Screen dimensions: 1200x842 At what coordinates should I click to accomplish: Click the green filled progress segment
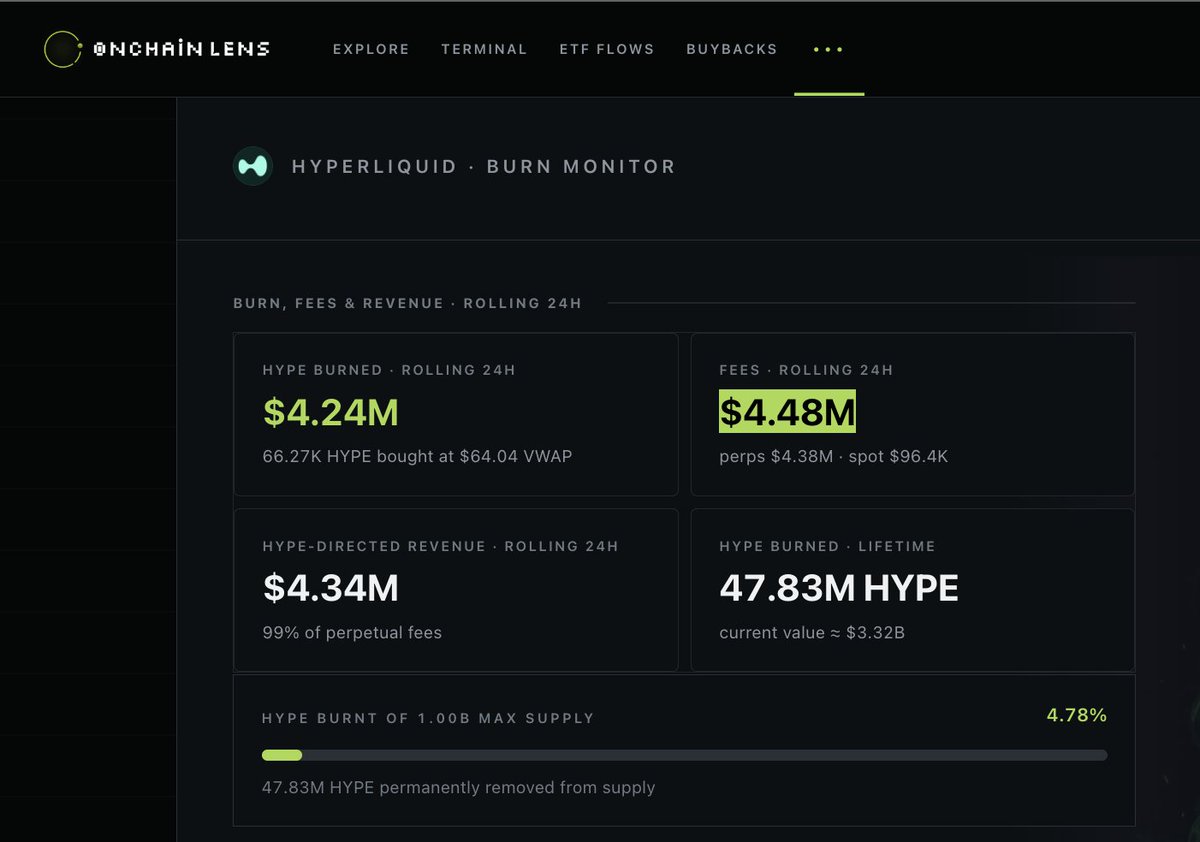click(282, 755)
